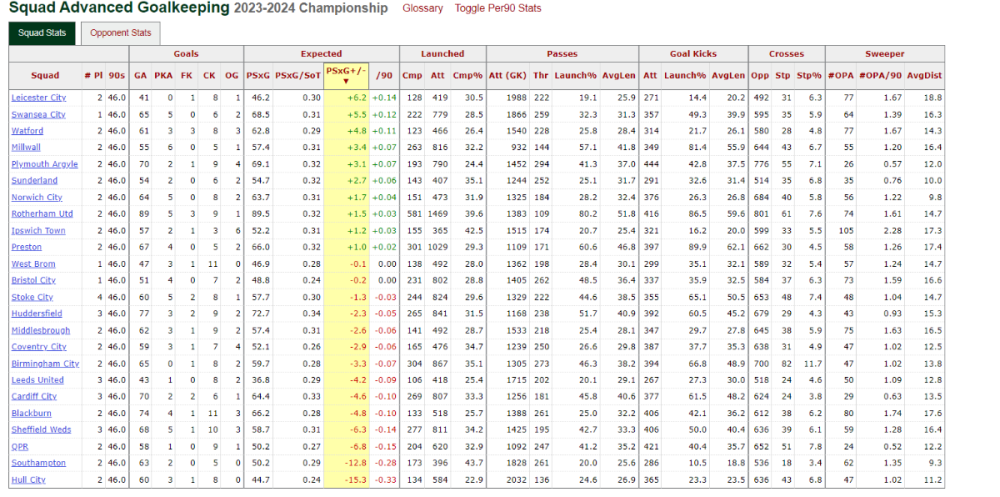This screenshot has height=497, width=1000.
Task: Open the Plymouth Argyle link
Action: click(x=43, y=164)
